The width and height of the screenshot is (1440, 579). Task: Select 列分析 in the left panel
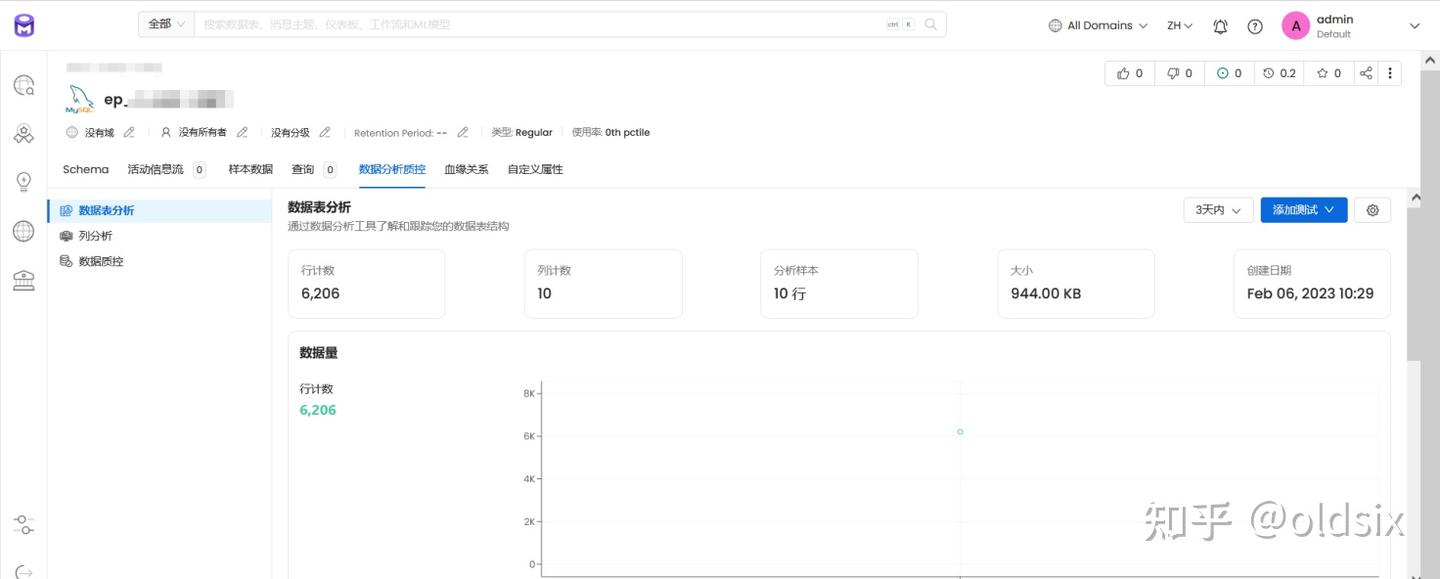[95, 236]
